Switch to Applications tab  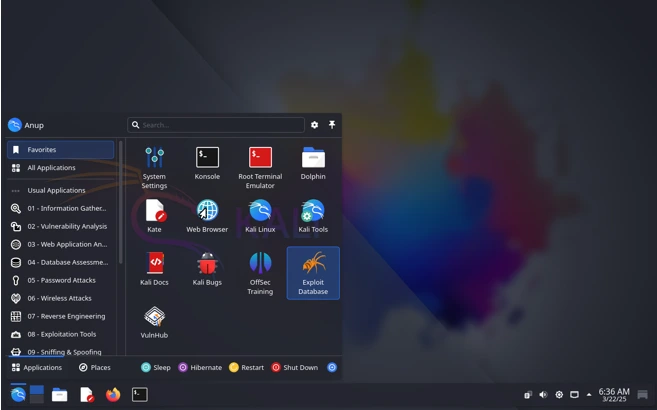tap(37, 367)
